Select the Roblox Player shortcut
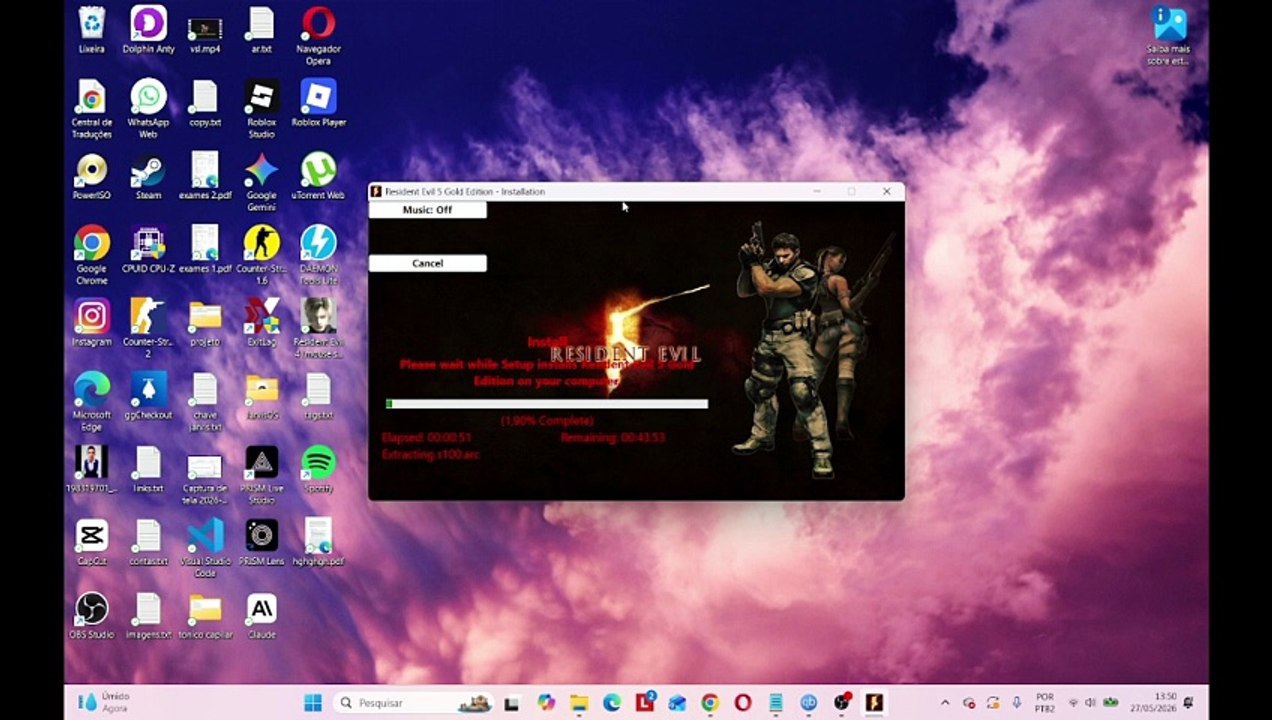This screenshot has height=720, width=1272. 318,103
